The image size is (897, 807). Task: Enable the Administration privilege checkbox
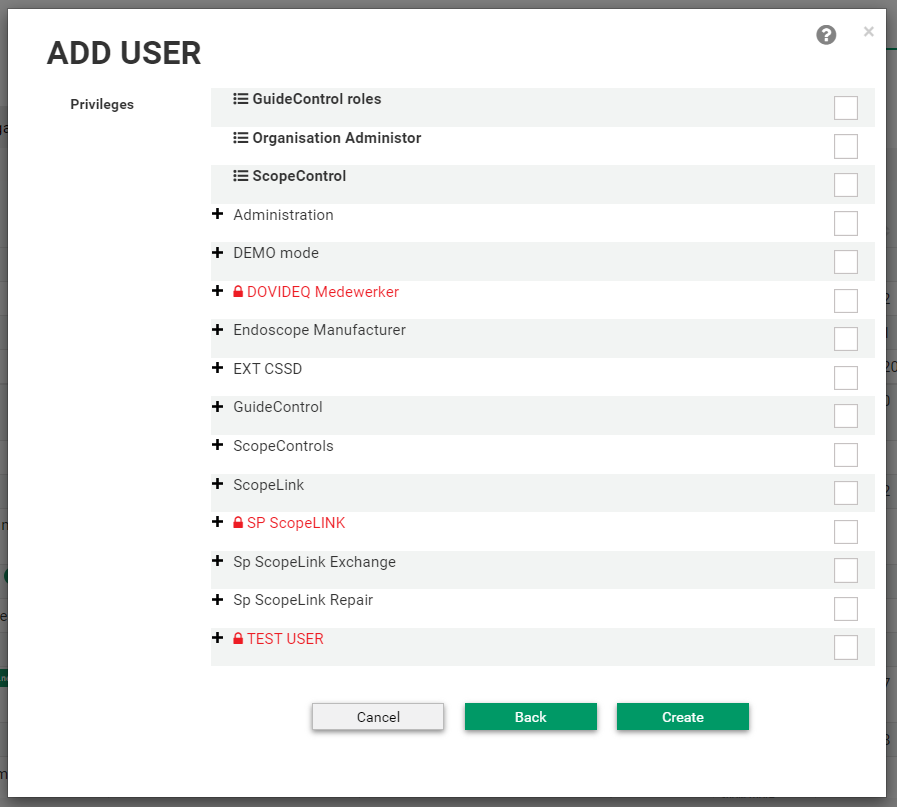pos(845,223)
